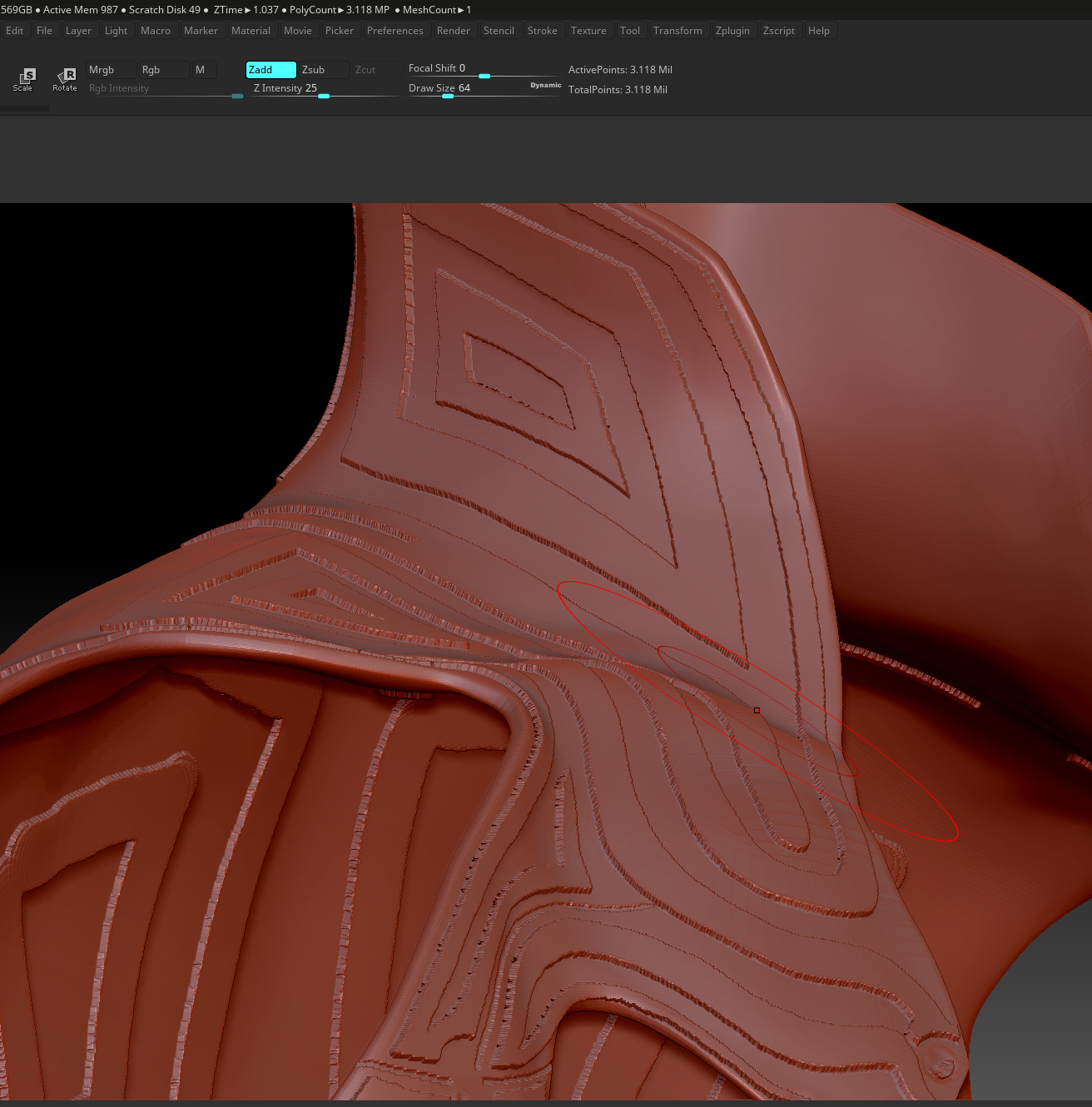Open the File menu
The width and height of the screenshot is (1092, 1107).
[x=44, y=31]
